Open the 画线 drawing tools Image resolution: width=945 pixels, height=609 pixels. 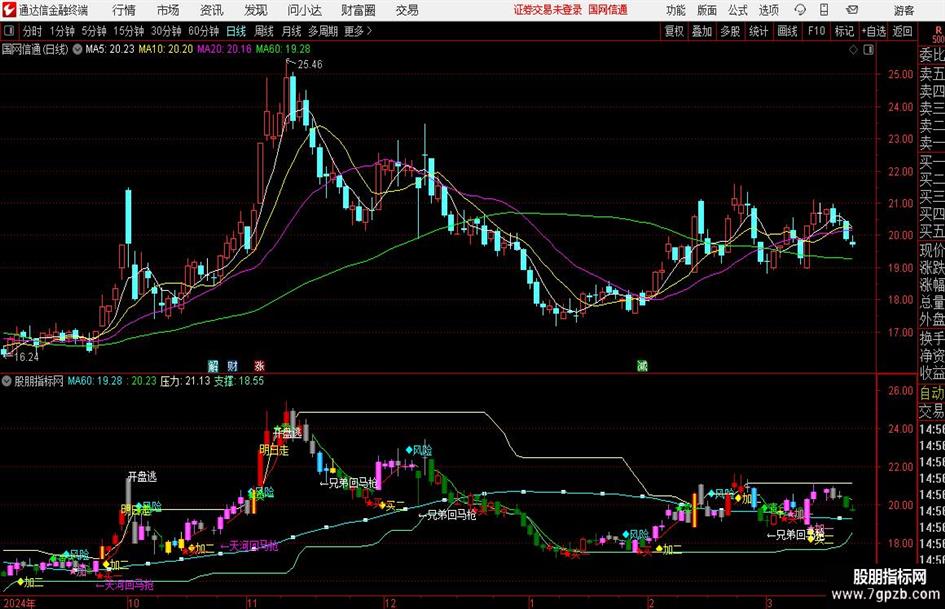787,31
